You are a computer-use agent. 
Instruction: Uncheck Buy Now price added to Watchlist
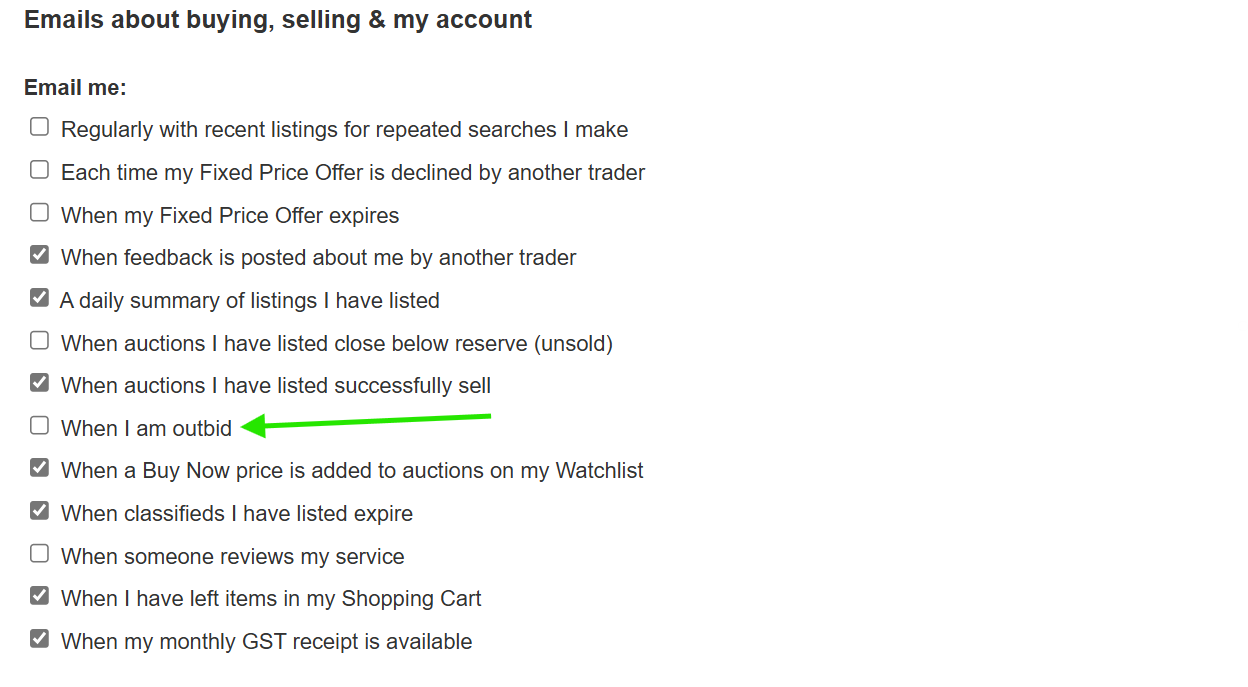[x=39, y=468]
